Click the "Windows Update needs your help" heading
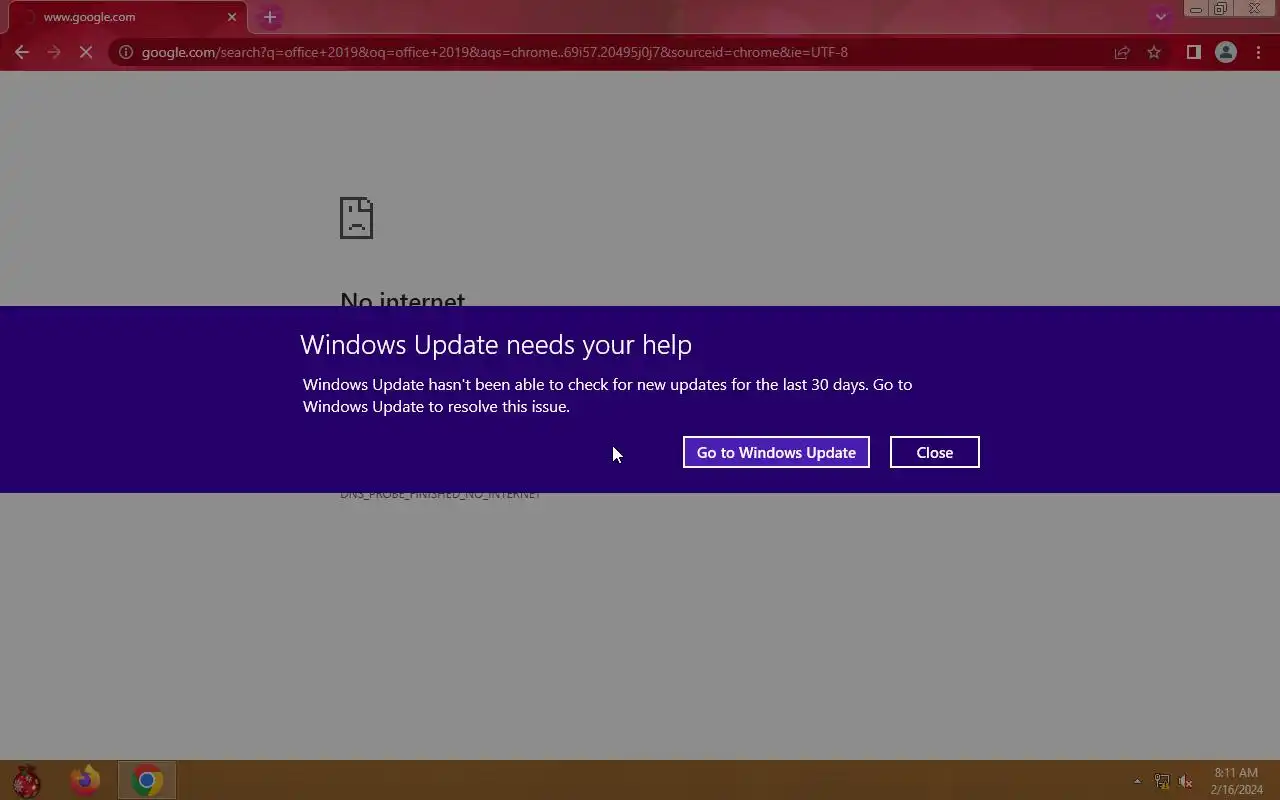1280x800 pixels. click(x=496, y=344)
